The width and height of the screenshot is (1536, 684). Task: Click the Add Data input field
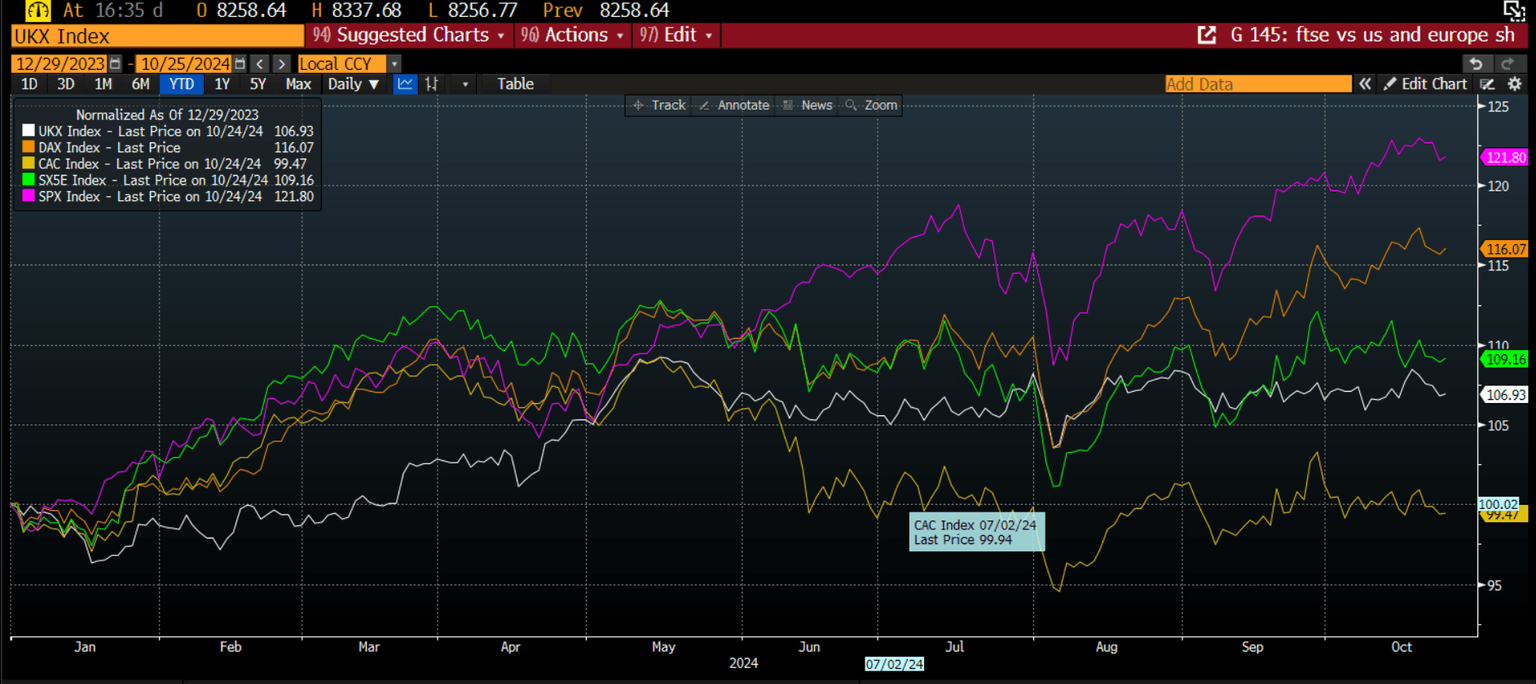[1257, 84]
